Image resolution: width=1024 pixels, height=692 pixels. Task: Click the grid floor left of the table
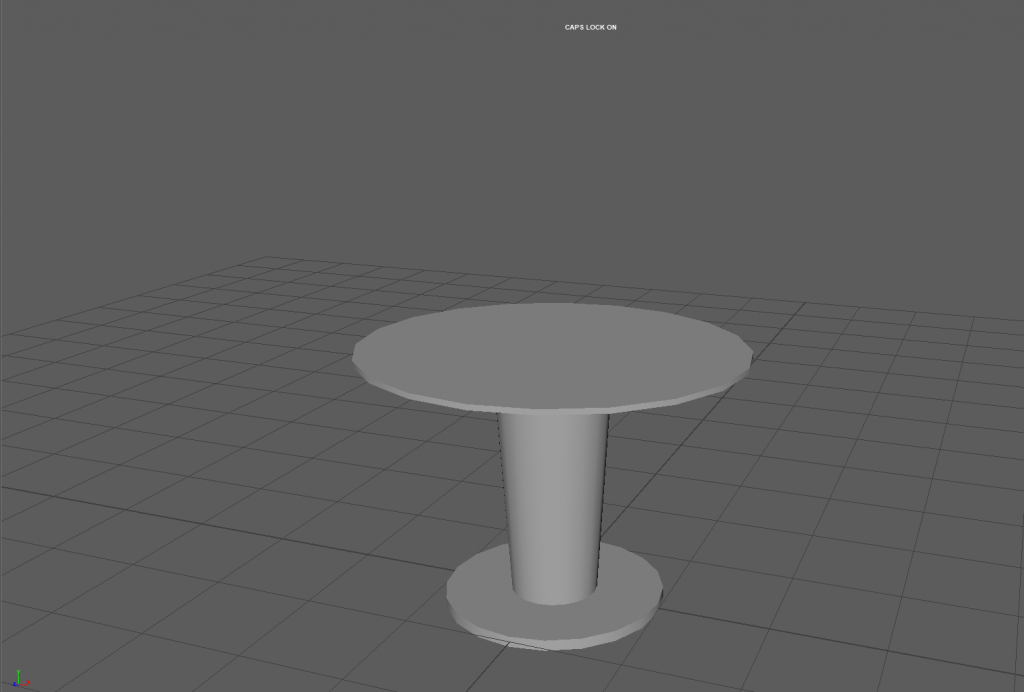click(x=200, y=450)
